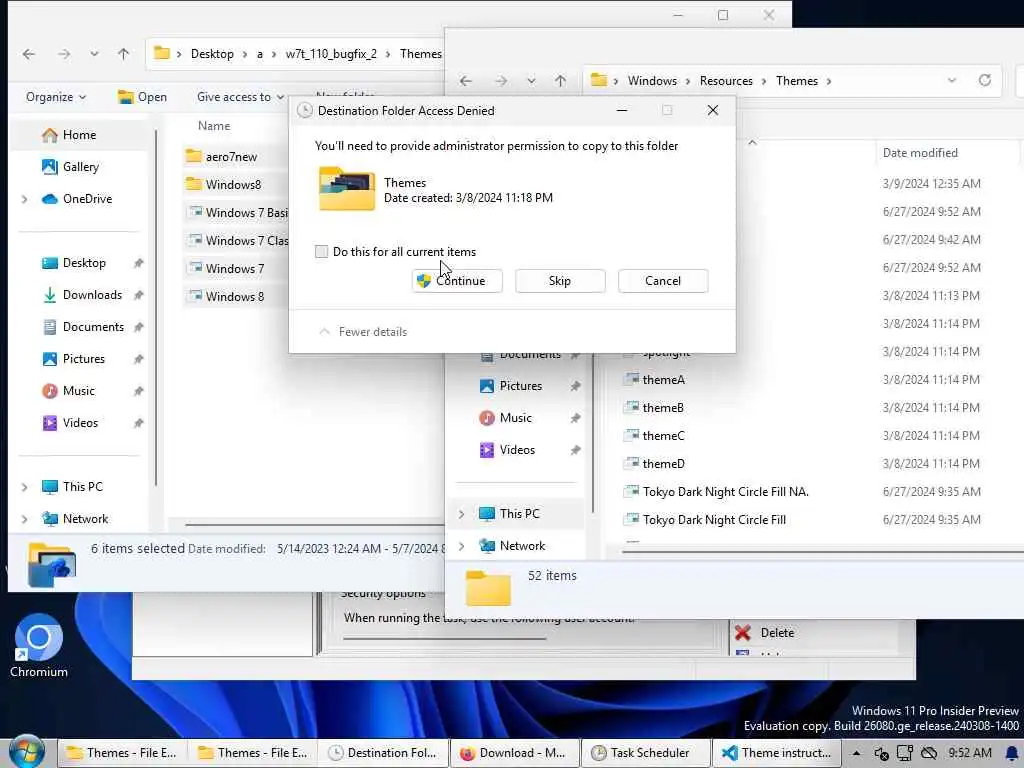Expand Network in right window
The height and width of the screenshot is (768, 1024).
462,546
